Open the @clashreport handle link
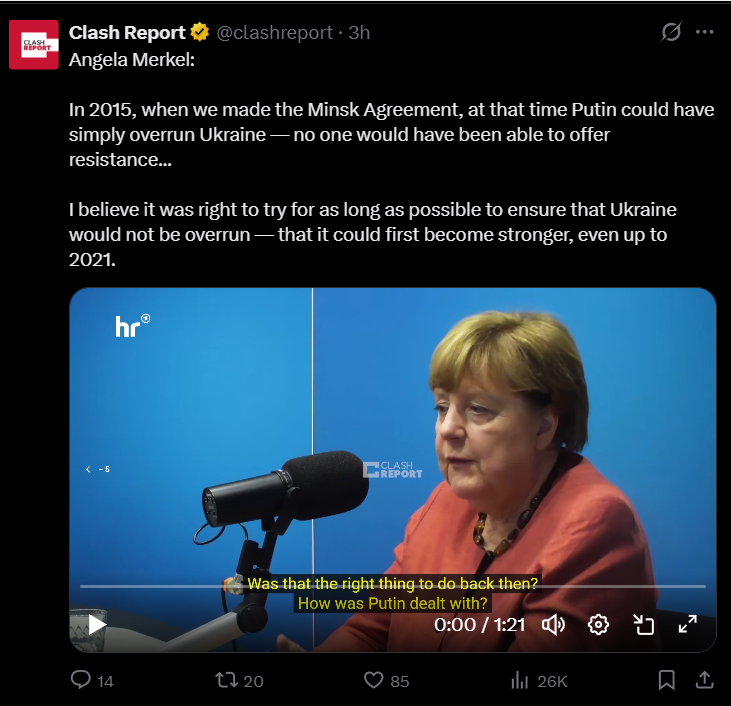This screenshot has height=706, width=731. point(275,33)
